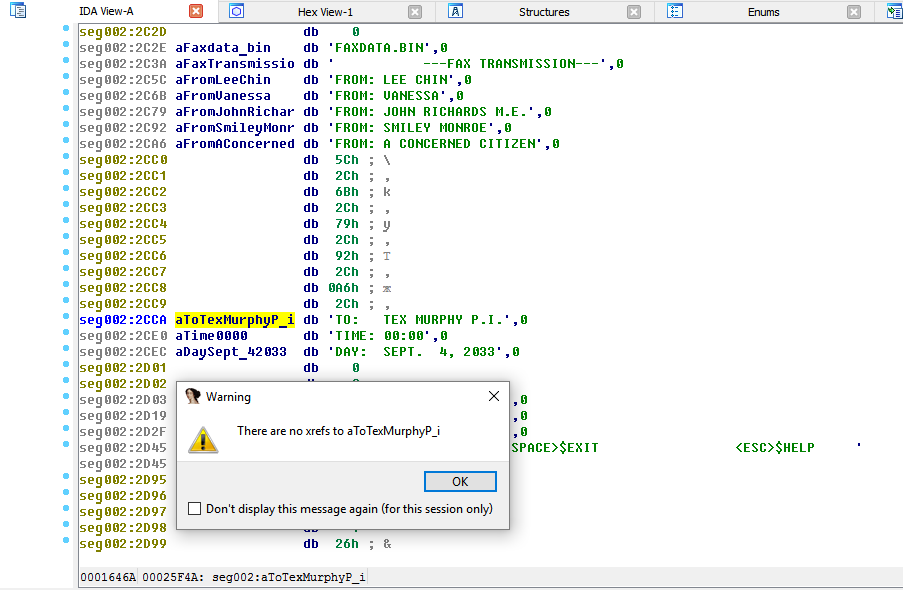The image size is (903, 590).
Task: Click OK in the Warning dialog
Action: [x=460, y=481]
